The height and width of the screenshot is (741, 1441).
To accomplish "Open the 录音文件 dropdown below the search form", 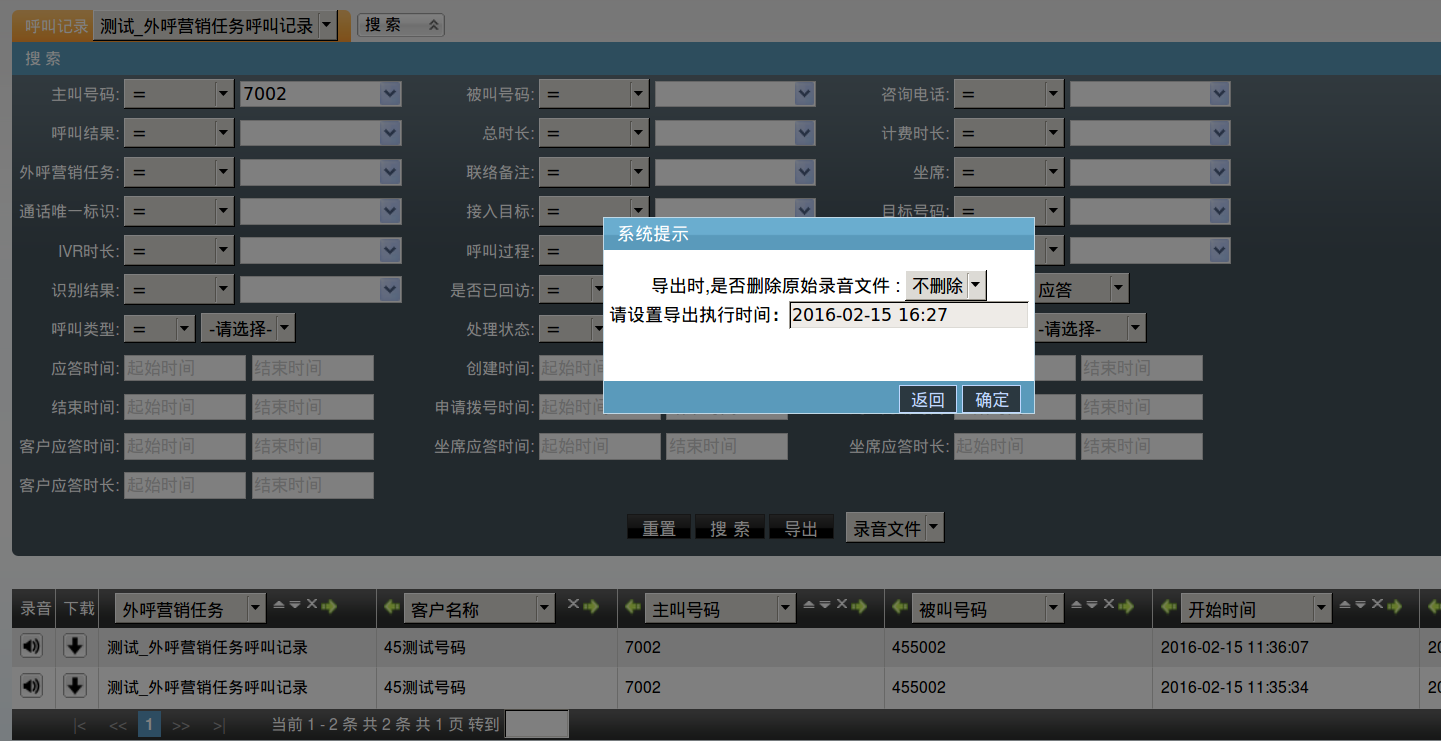I will [x=933, y=527].
